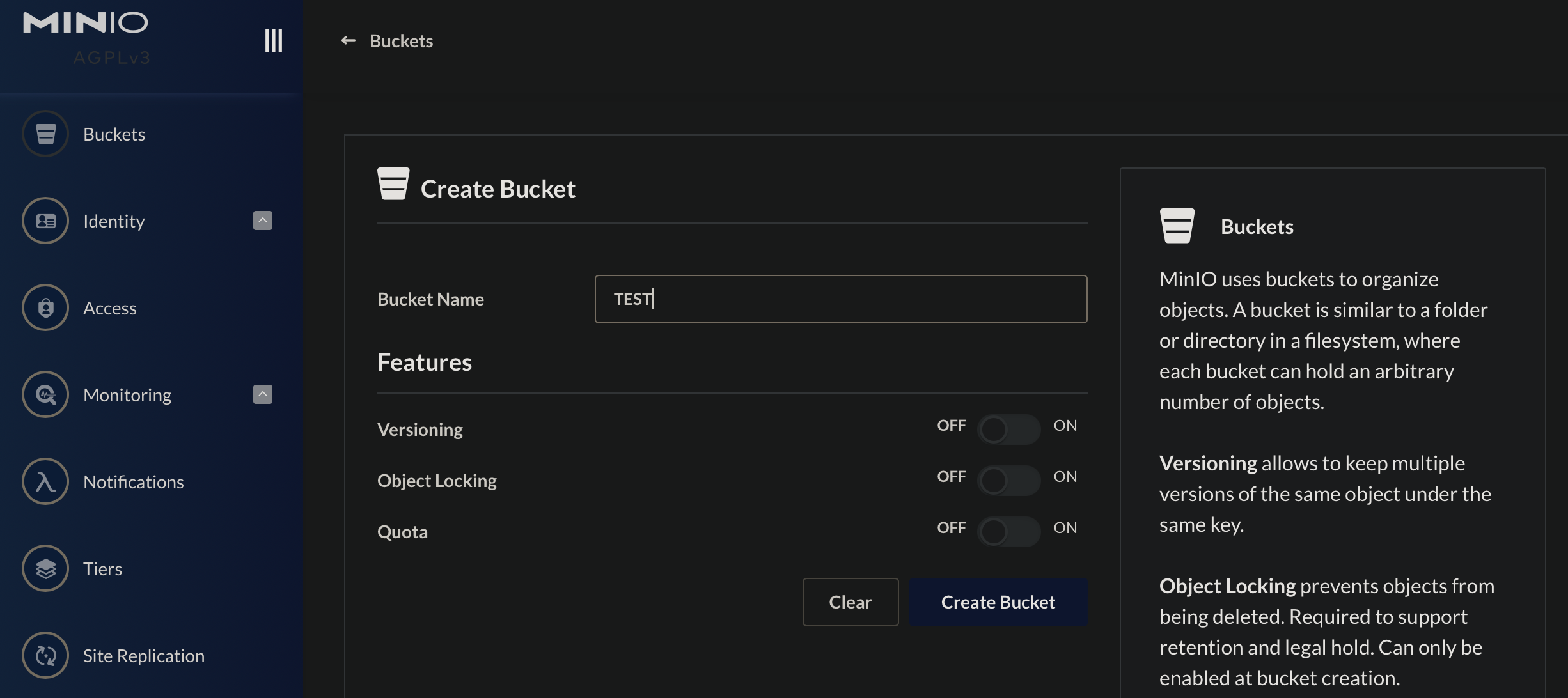The width and height of the screenshot is (1568, 698).
Task: Expand the Monitoring menu chevron
Action: tap(263, 394)
